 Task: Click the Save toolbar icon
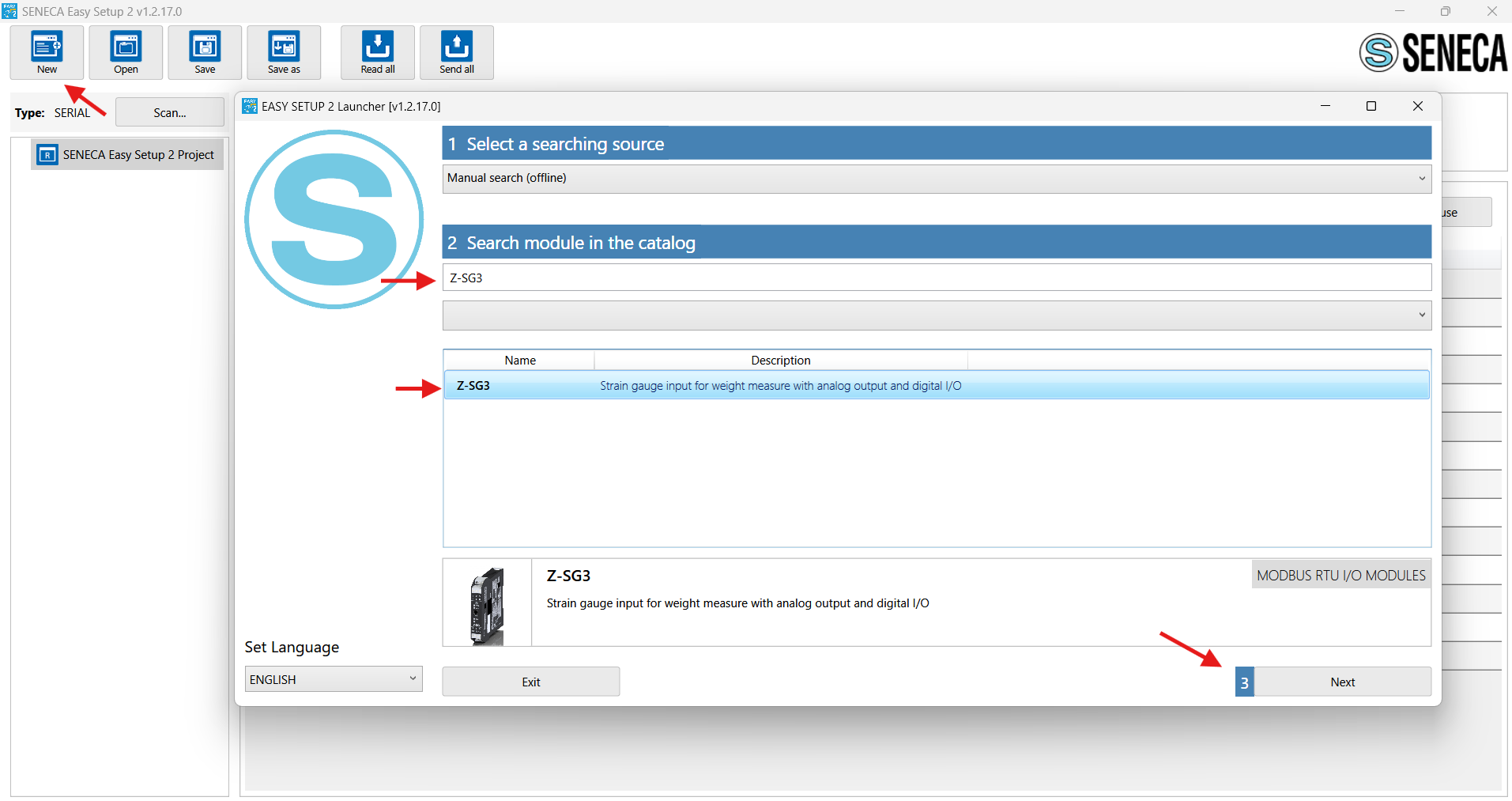[x=205, y=52]
